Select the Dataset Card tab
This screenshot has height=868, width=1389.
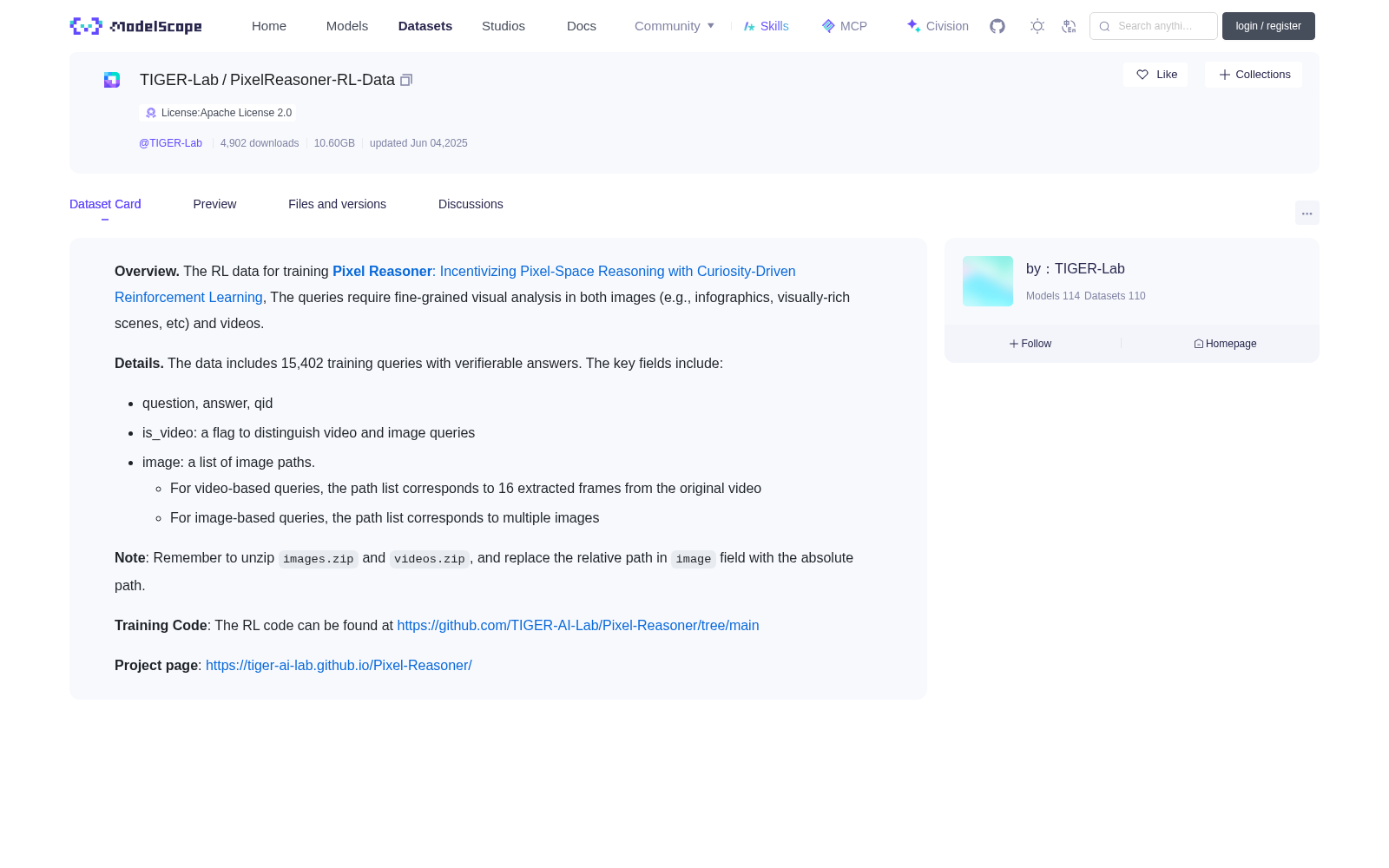click(105, 204)
